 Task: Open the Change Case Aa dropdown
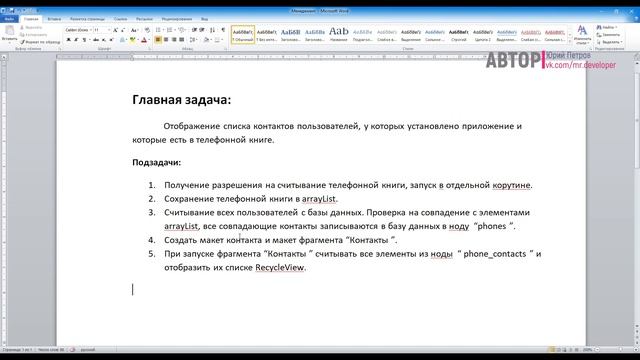(134, 30)
